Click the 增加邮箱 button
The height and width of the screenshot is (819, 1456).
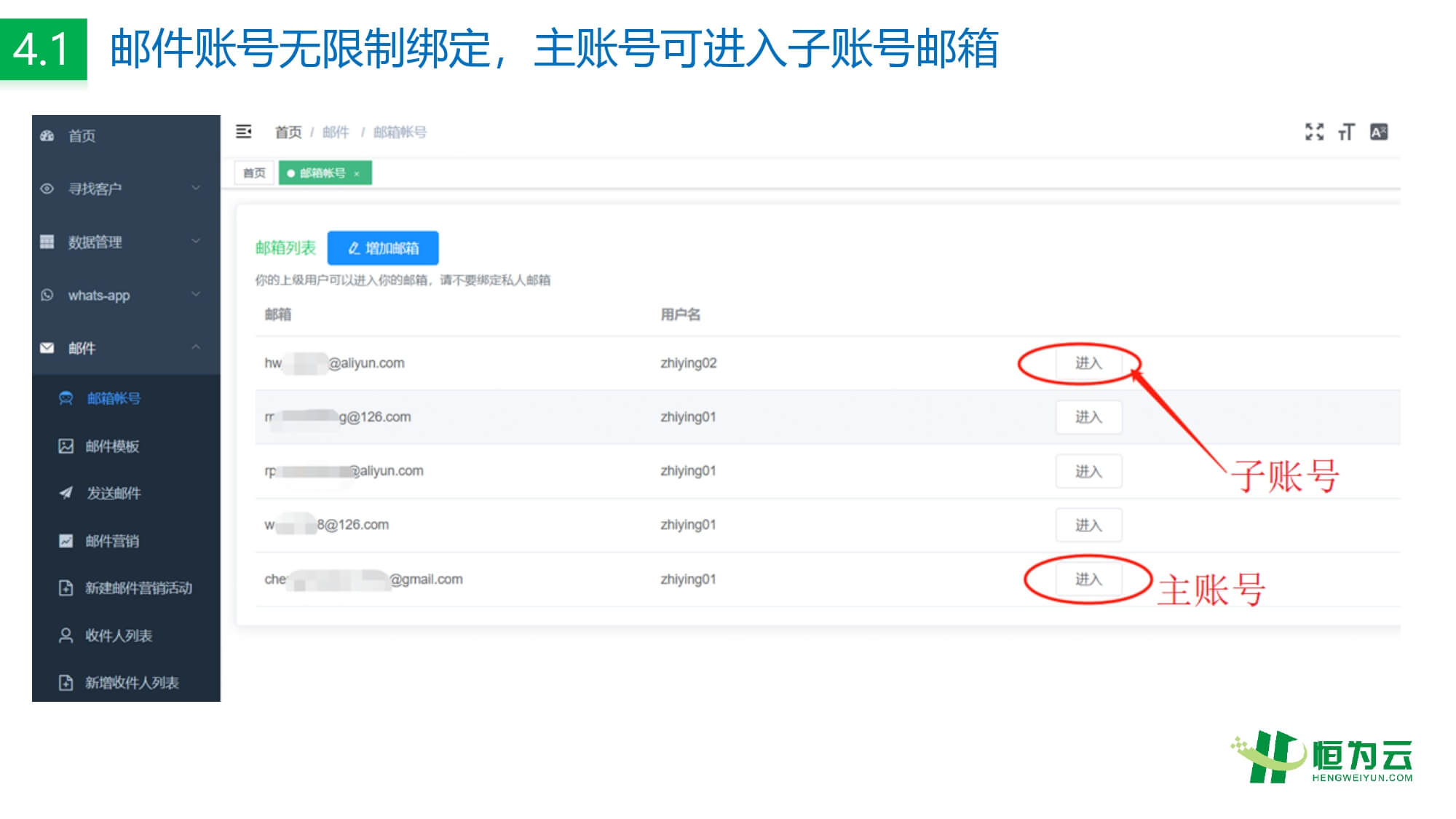click(383, 248)
